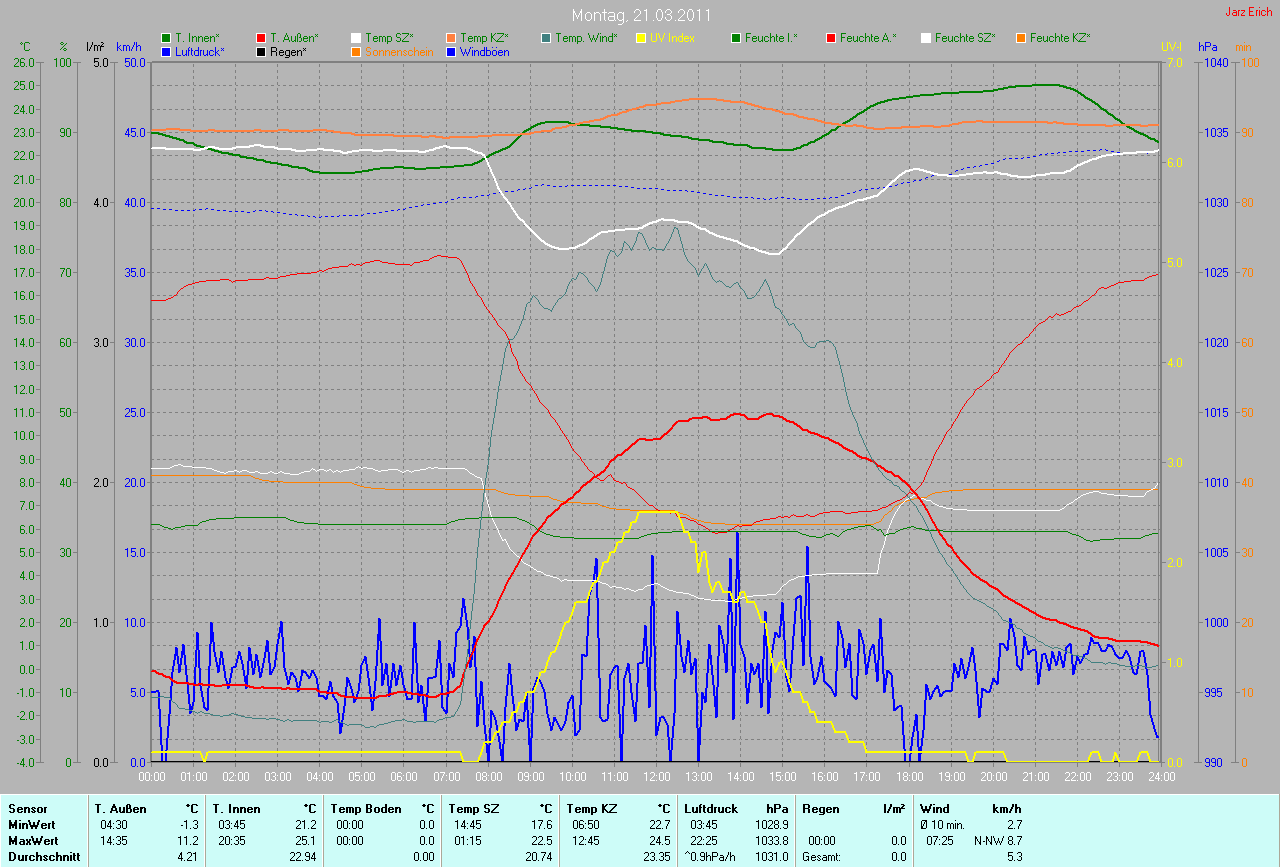The width and height of the screenshot is (1280, 867).
Task: Click the 'Jarz Erich' author label
Action: 1250,12
